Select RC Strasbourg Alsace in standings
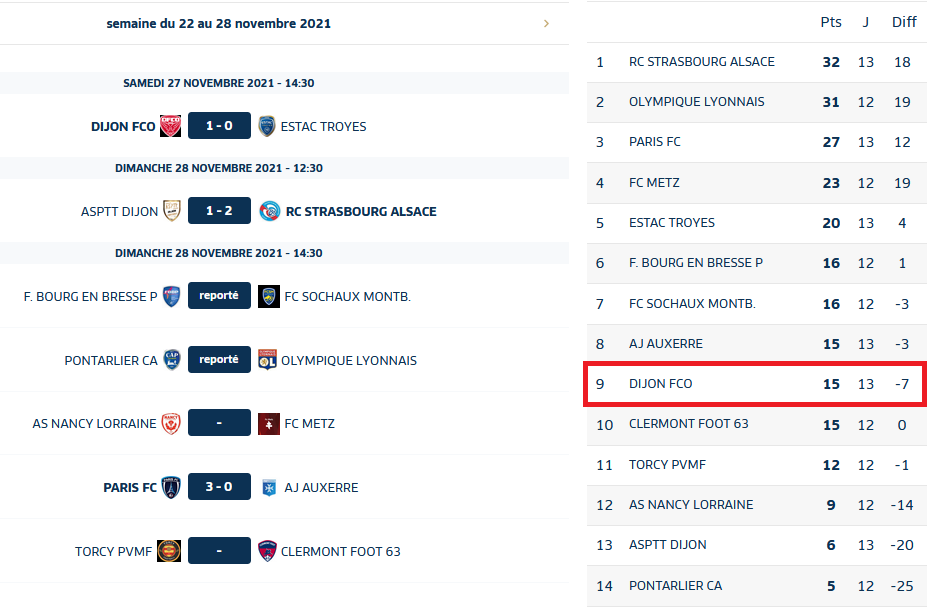 (x=701, y=62)
